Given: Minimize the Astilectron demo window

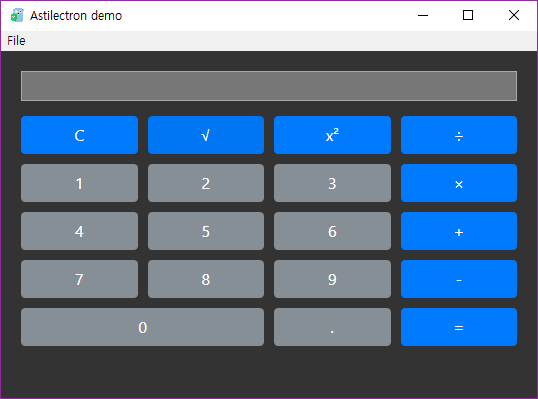Looking at the screenshot, I should point(423,15).
